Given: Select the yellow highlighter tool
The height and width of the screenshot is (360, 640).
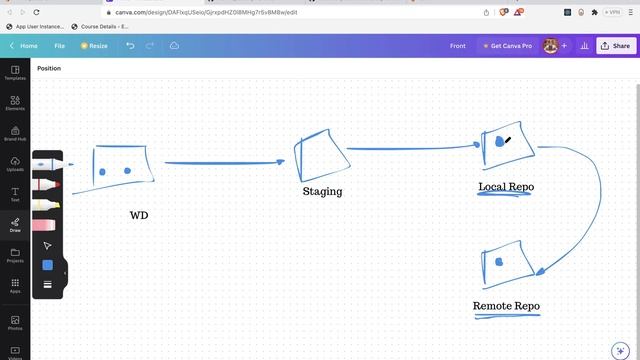Looking at the screenshot, I should click(46, 205).
